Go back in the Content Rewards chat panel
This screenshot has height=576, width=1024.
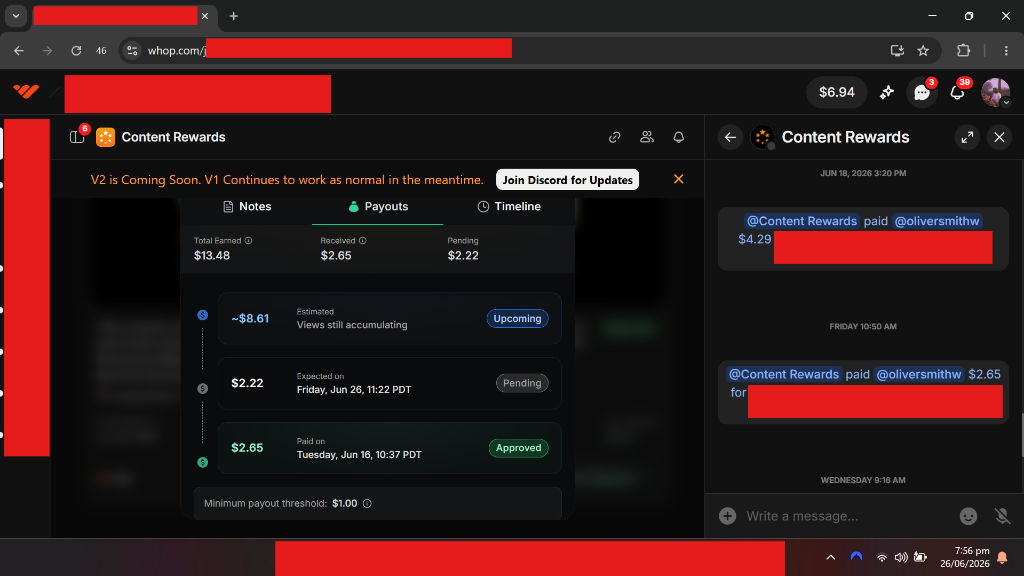pos(730,137)
